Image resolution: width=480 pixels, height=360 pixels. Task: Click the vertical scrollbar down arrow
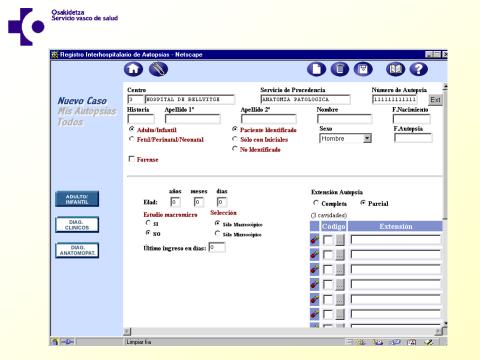445,323
